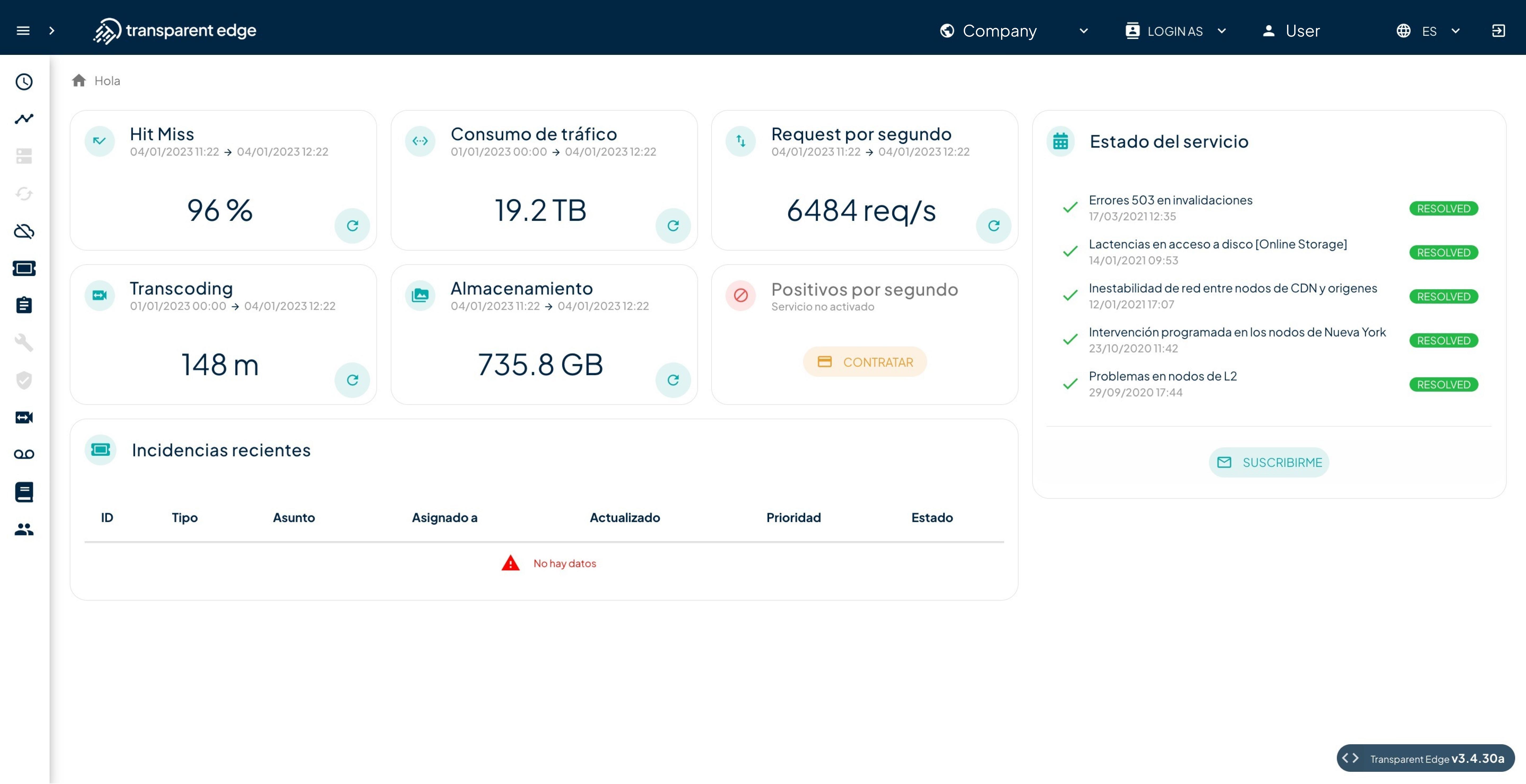
Task: Open the clipboard sidebar icon
Action: tap(24, 305)
